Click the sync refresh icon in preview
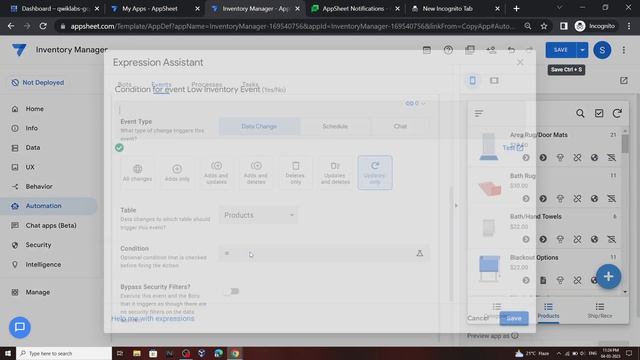 (617, 113)
